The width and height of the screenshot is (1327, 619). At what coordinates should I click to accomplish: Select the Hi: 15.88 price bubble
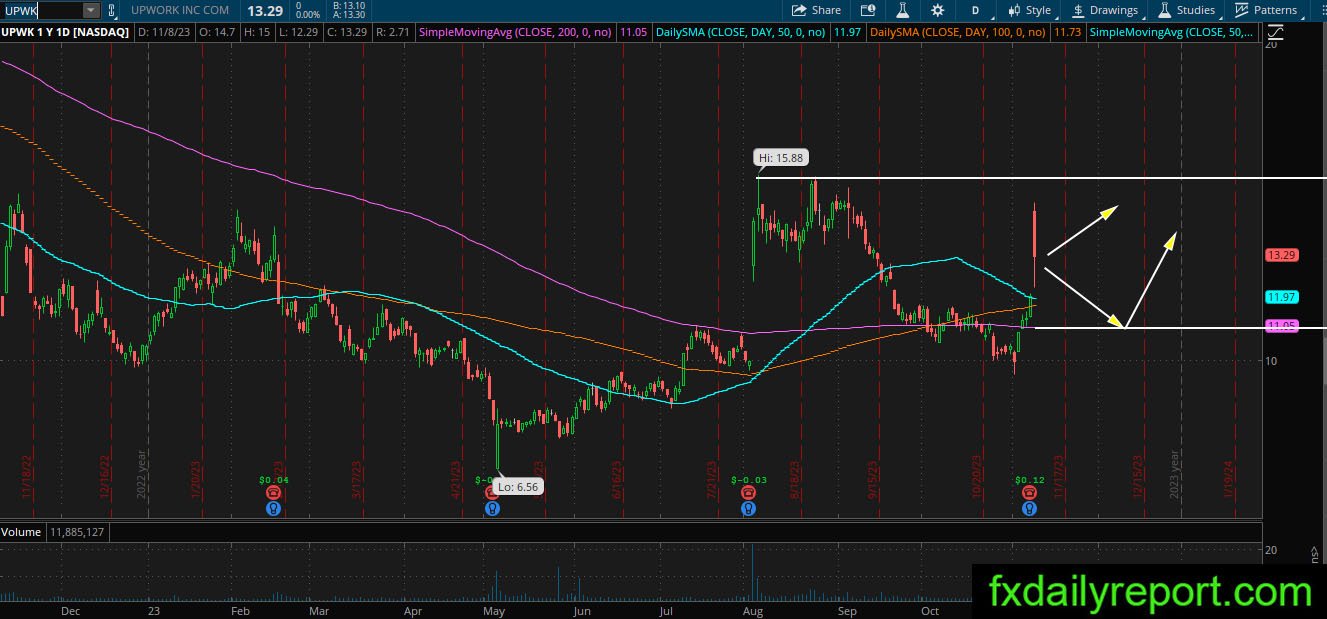[780, 157]
